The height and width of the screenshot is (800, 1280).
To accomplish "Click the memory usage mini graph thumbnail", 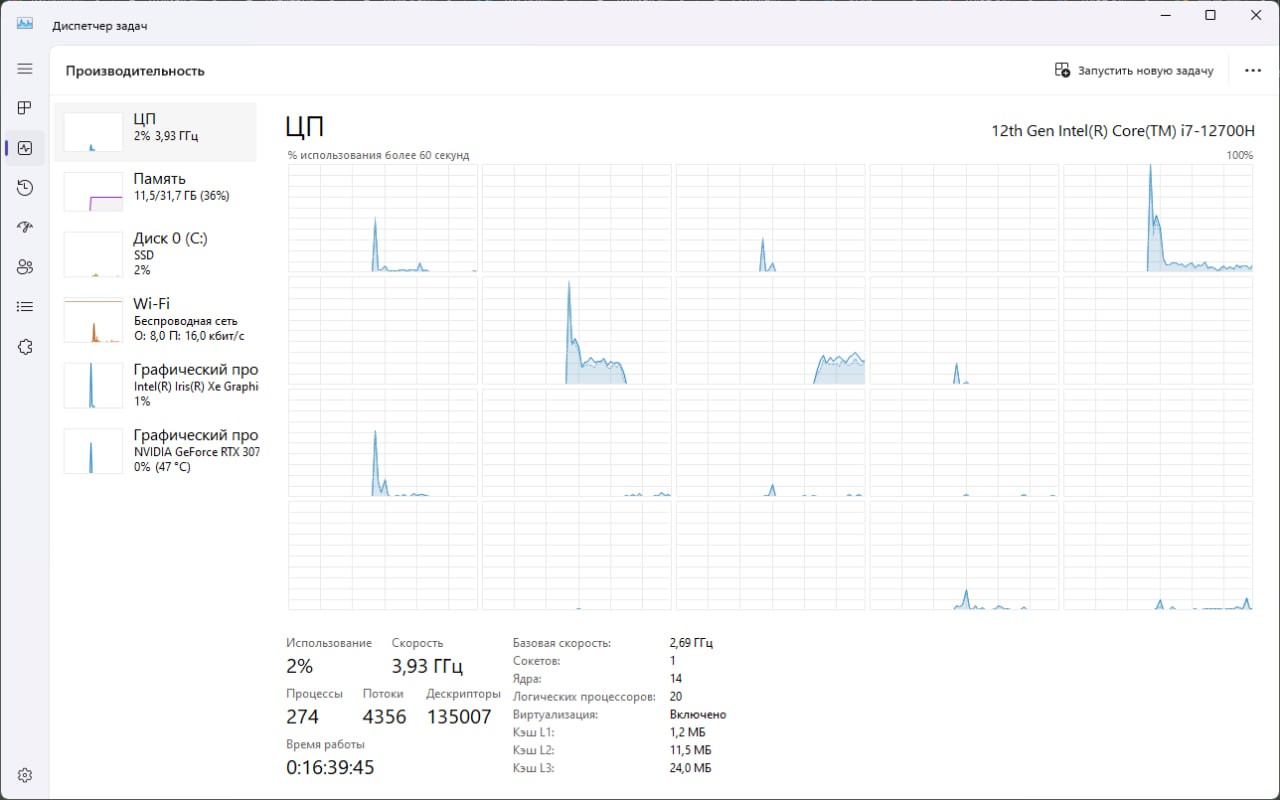I will pos(93,191).
